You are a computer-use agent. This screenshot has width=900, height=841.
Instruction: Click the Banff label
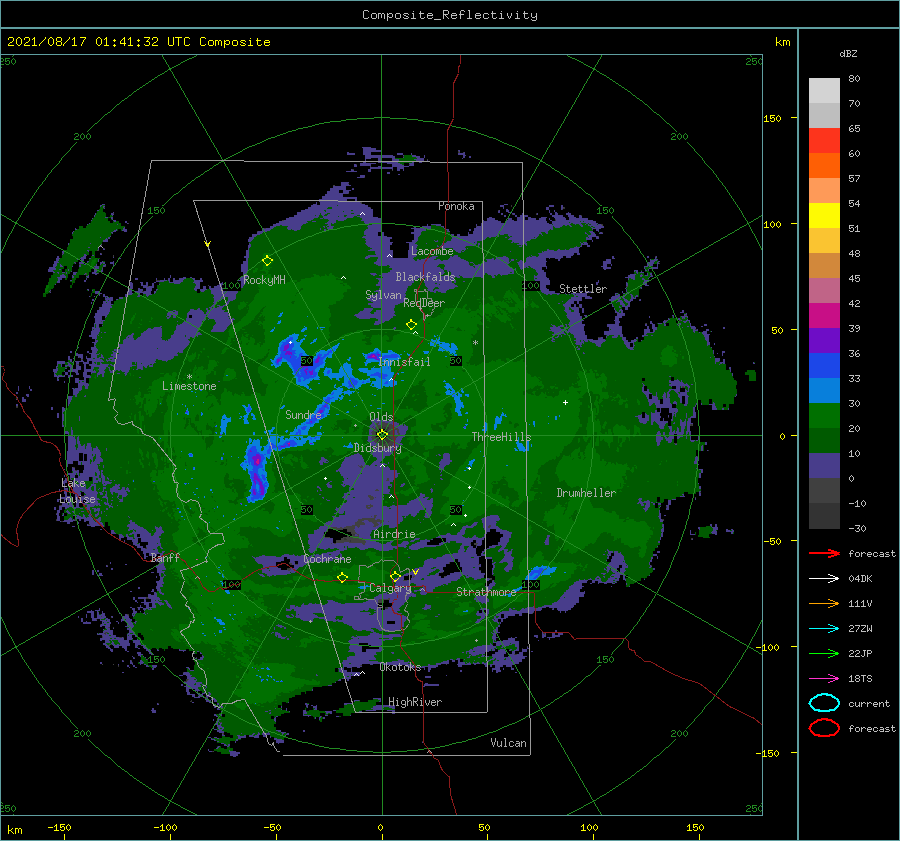pyautogui.click(x=165, y=557)
